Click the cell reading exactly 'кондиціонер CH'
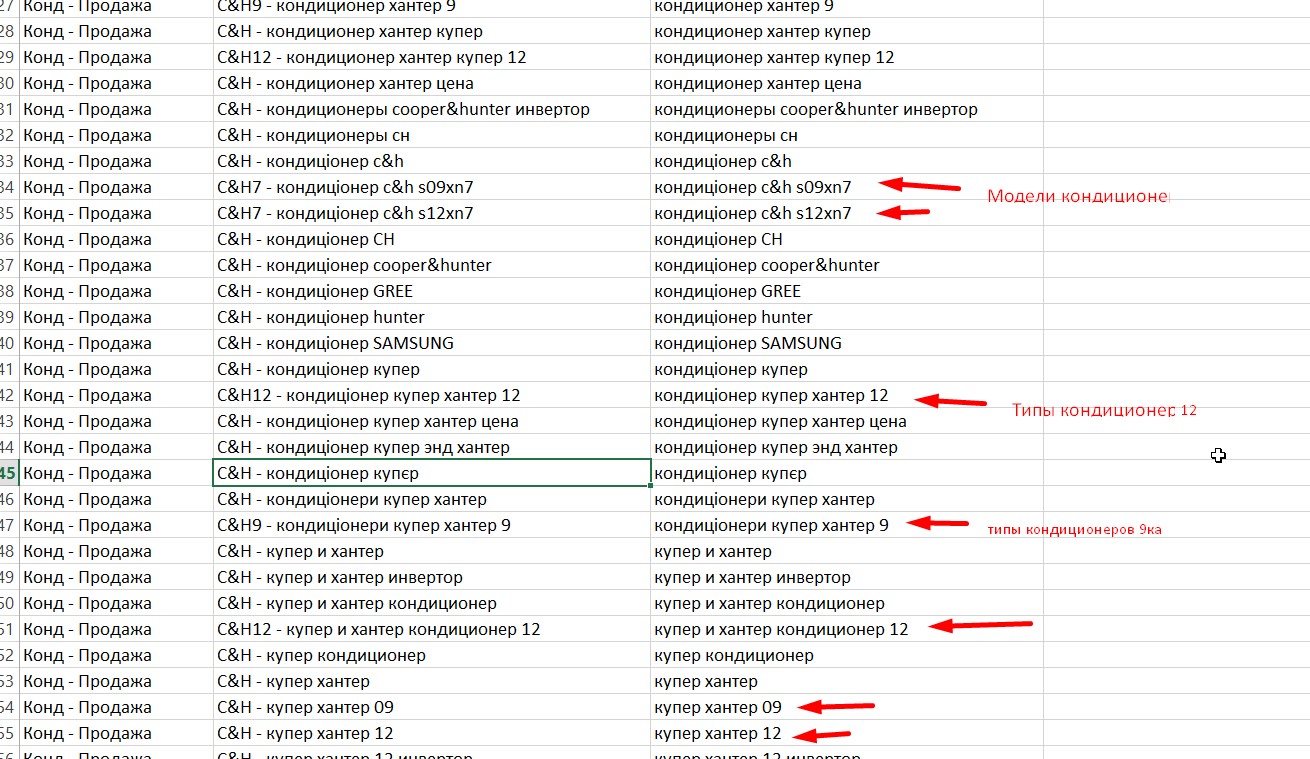The width and height of the screenshot is (1310, 759). 847,239
